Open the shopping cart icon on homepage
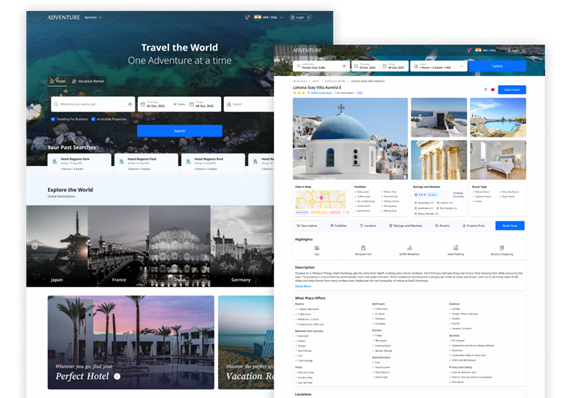572x398 pixels. tap(247, 17)
